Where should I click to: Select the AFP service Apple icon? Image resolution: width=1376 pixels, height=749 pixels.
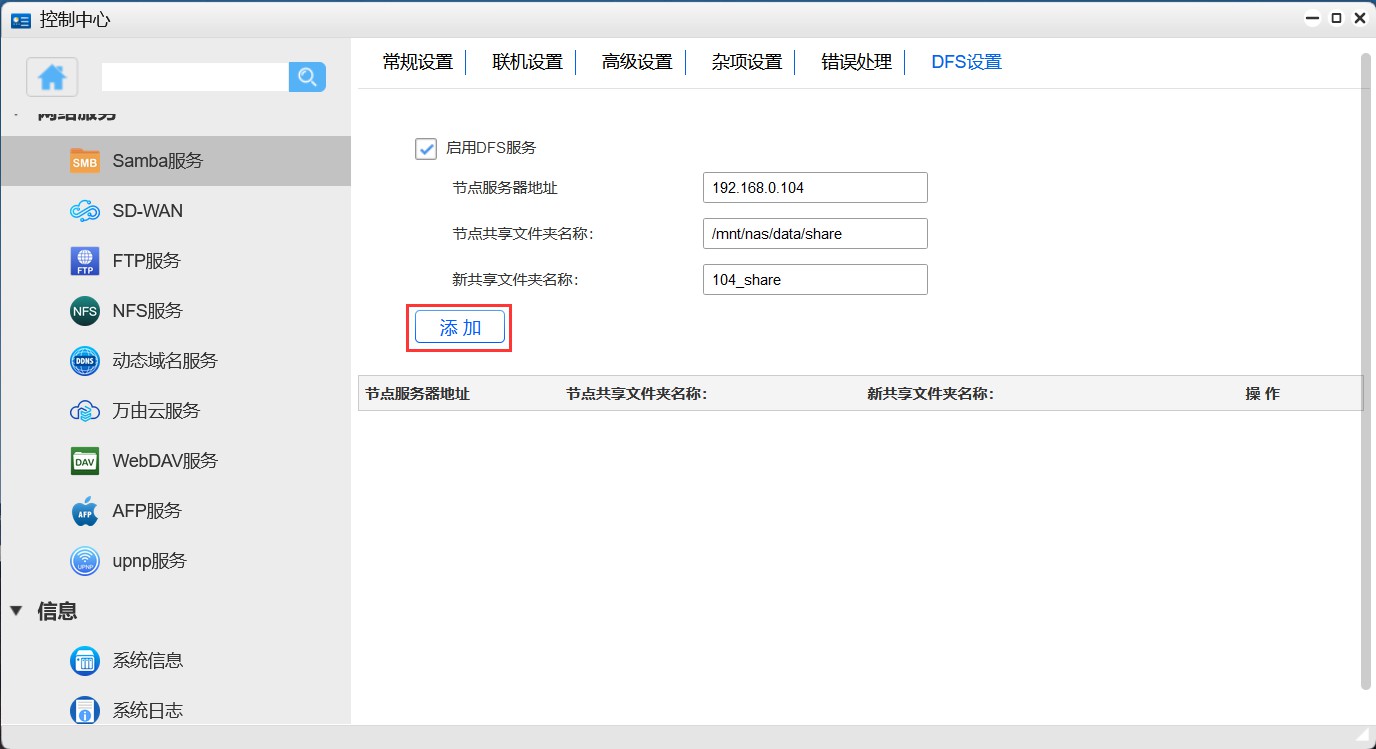click(x=85, y=511)
